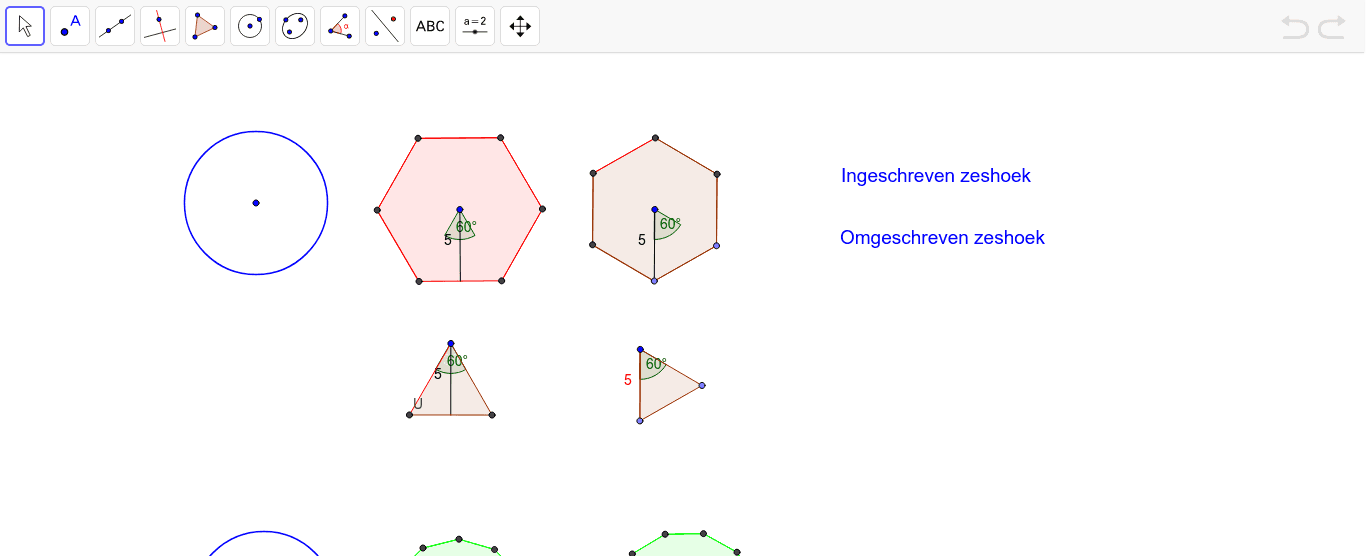Click the Ingeschreven zeshoek text
1366x558 pixels.
pos(936,176)
